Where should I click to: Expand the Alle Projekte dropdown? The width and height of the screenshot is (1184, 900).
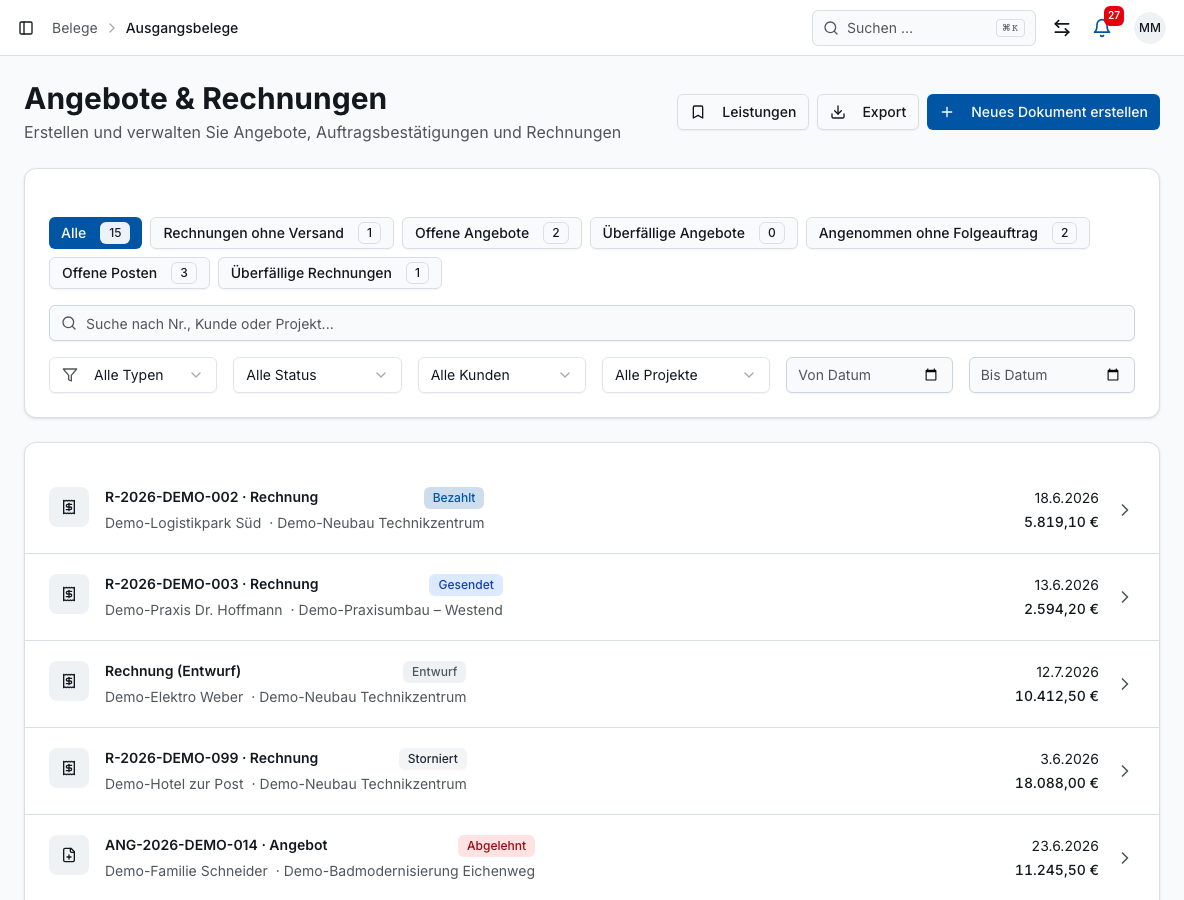tap(686, 375)
